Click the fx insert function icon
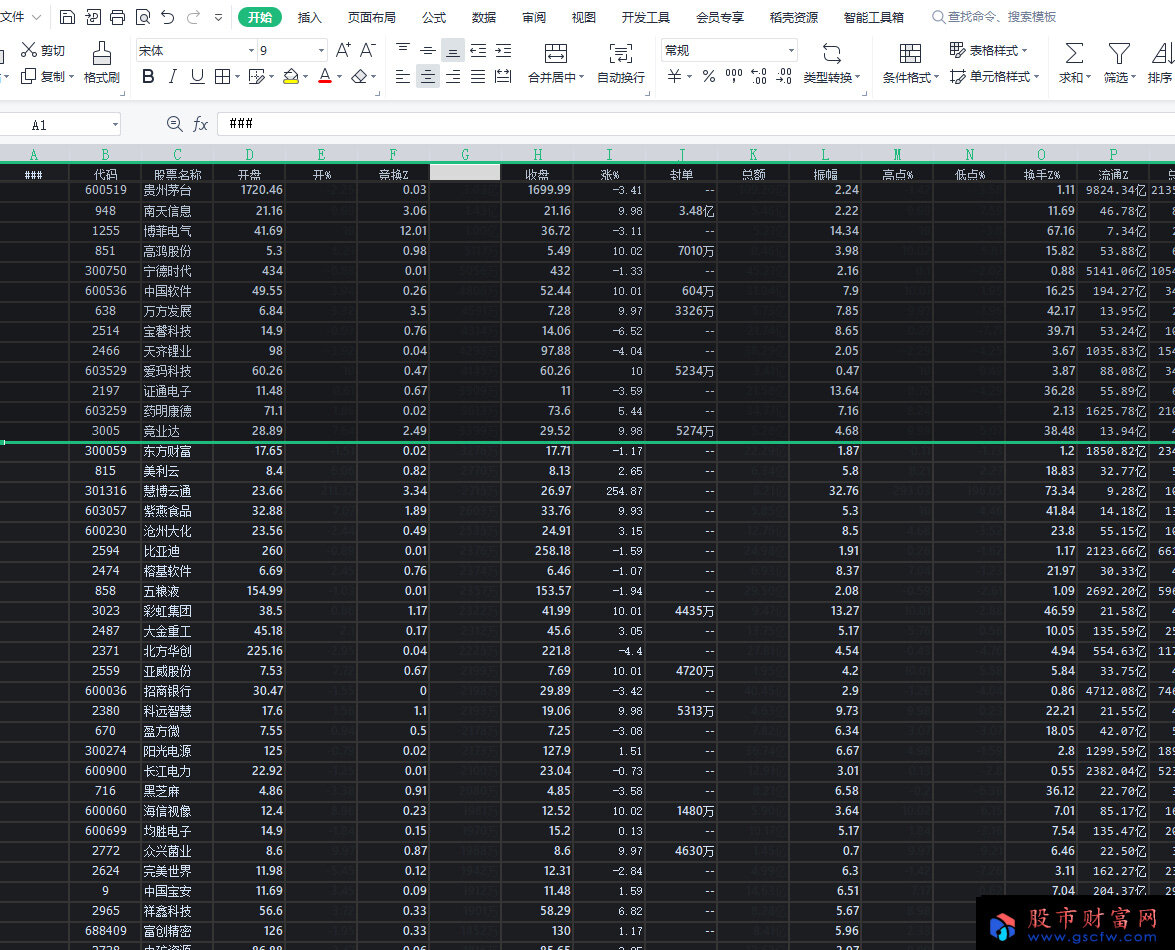The height and width of the screenshot is (950, 1175). [x=200, y=124]
